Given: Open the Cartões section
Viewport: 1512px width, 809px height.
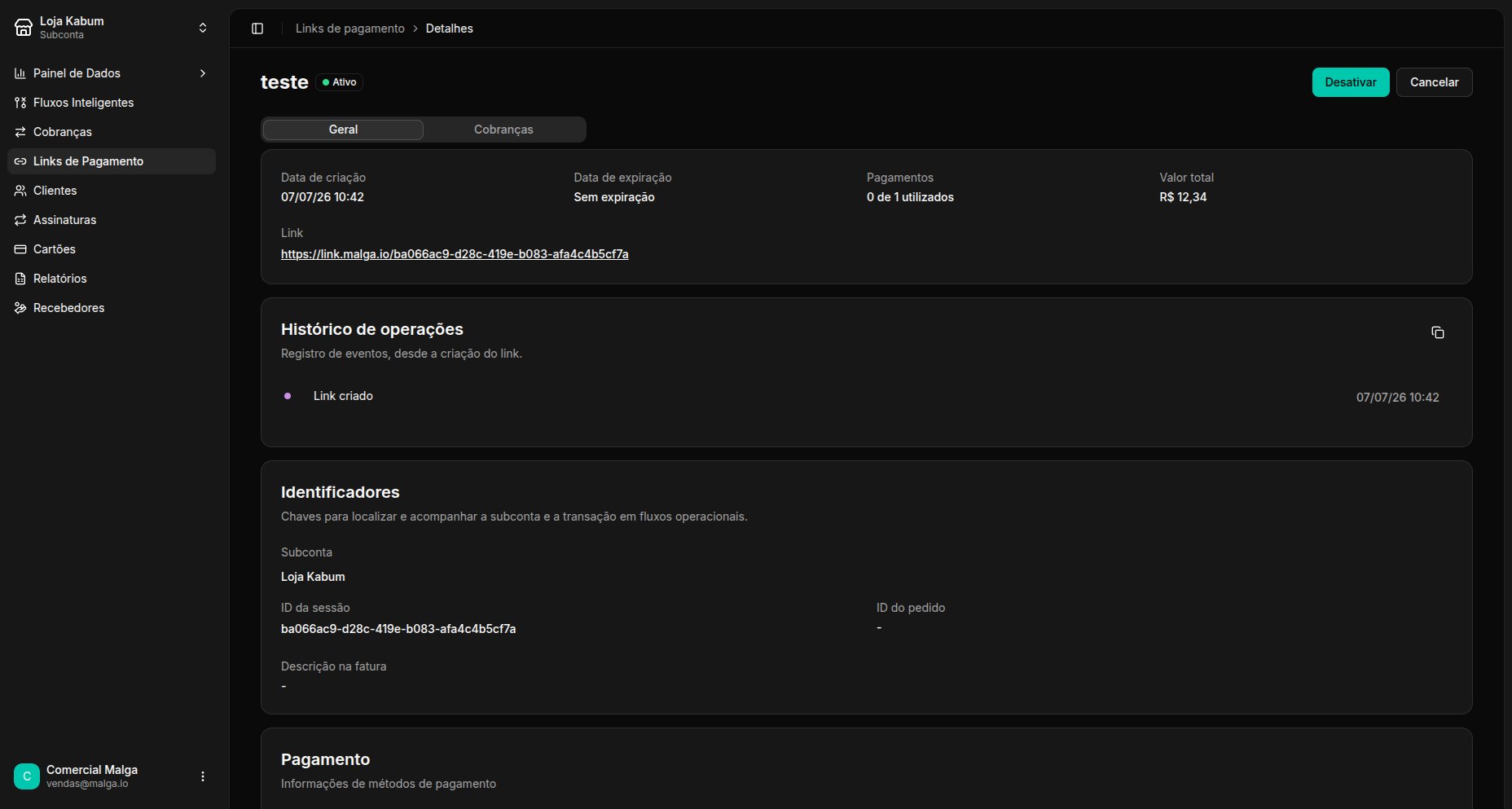Looking at the screenshot, I should point(112,249).
